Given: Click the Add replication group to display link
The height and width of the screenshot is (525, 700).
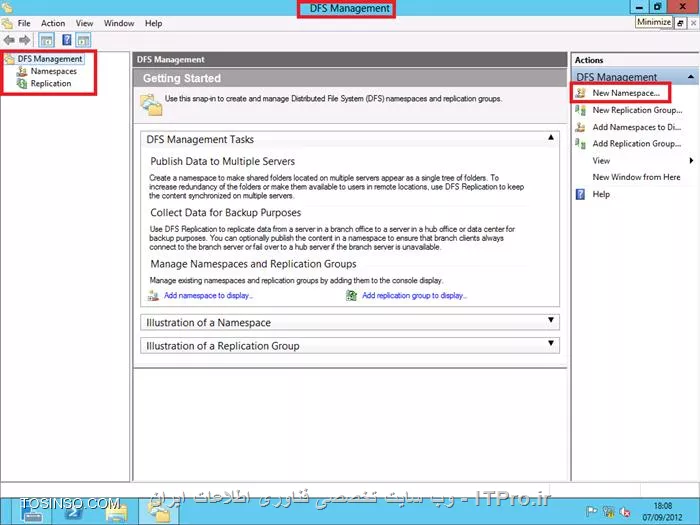Looking at the screenshot, I should pos(414,296).
